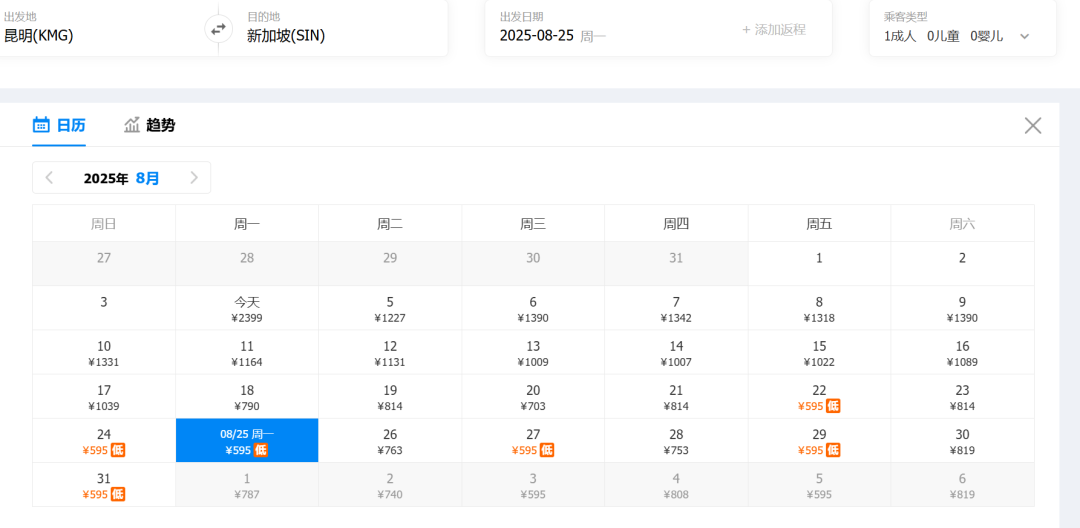Select August 30 priced ¥819
Image resolution: width=1080 pixels, height=528 pixels.
point(962,441)
